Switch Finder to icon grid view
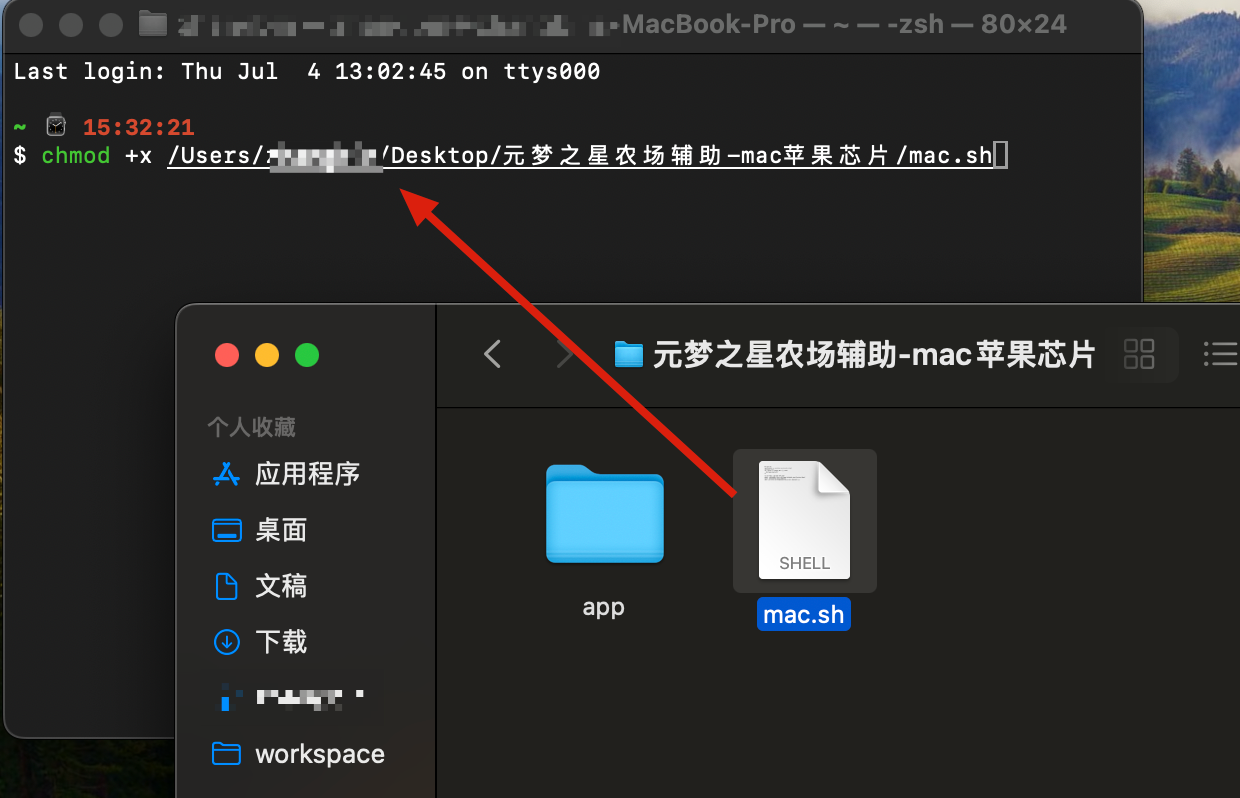Image resolution: width=1240 pixels, height=798 pixels. coord(1139,354)
